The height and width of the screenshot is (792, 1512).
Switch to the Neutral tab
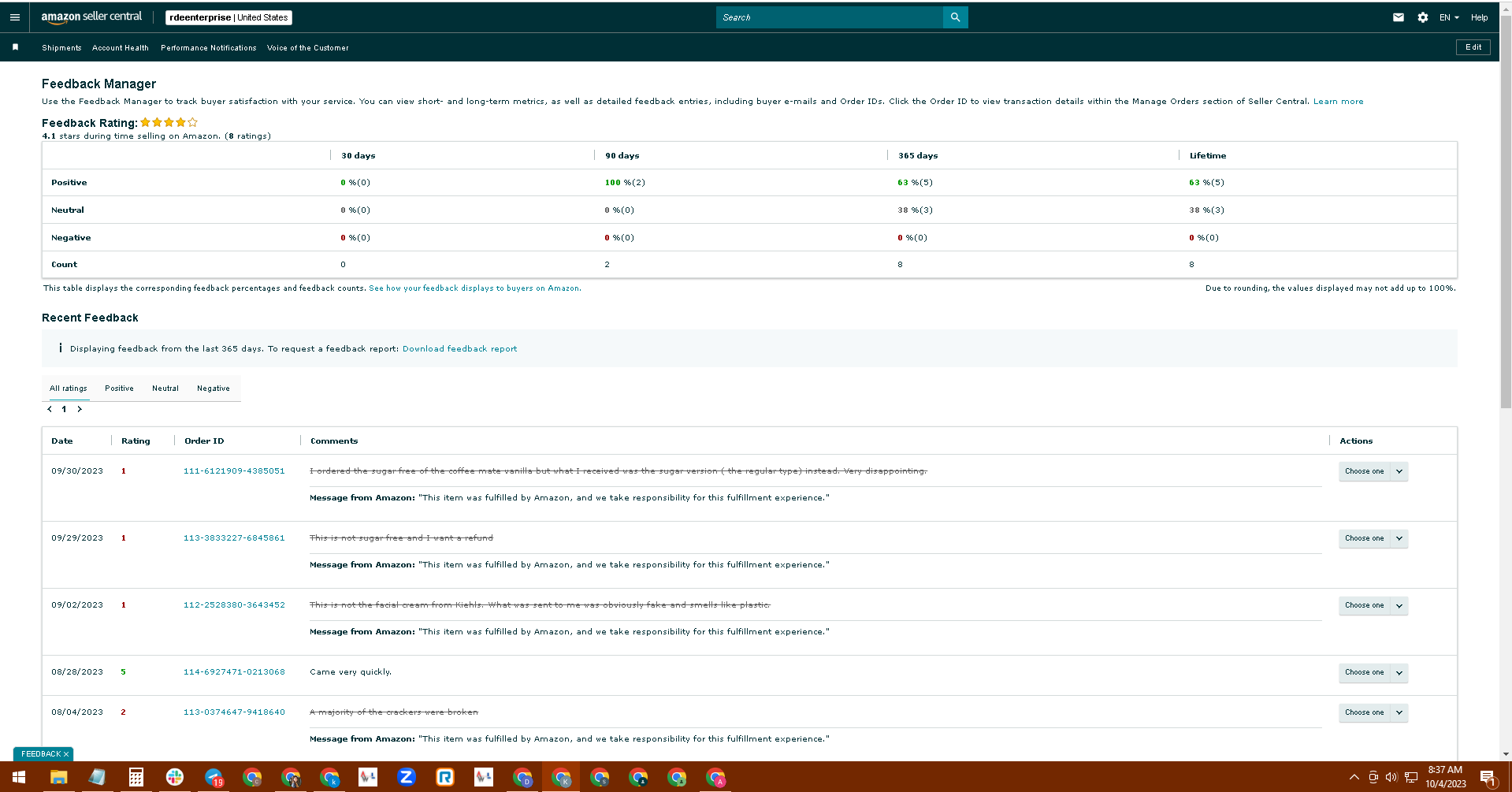165,389
